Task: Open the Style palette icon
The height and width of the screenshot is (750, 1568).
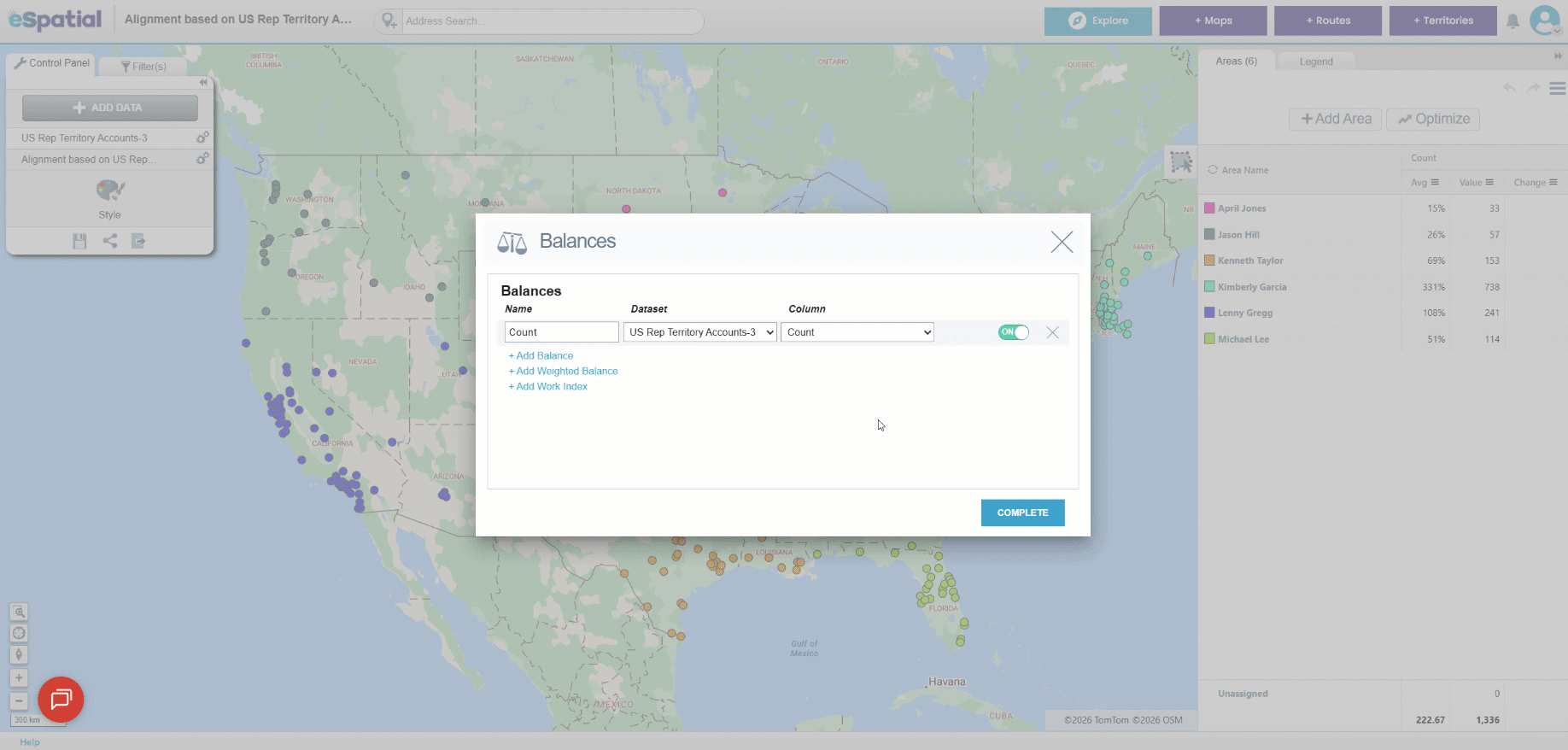Action: tap(110, 190)
